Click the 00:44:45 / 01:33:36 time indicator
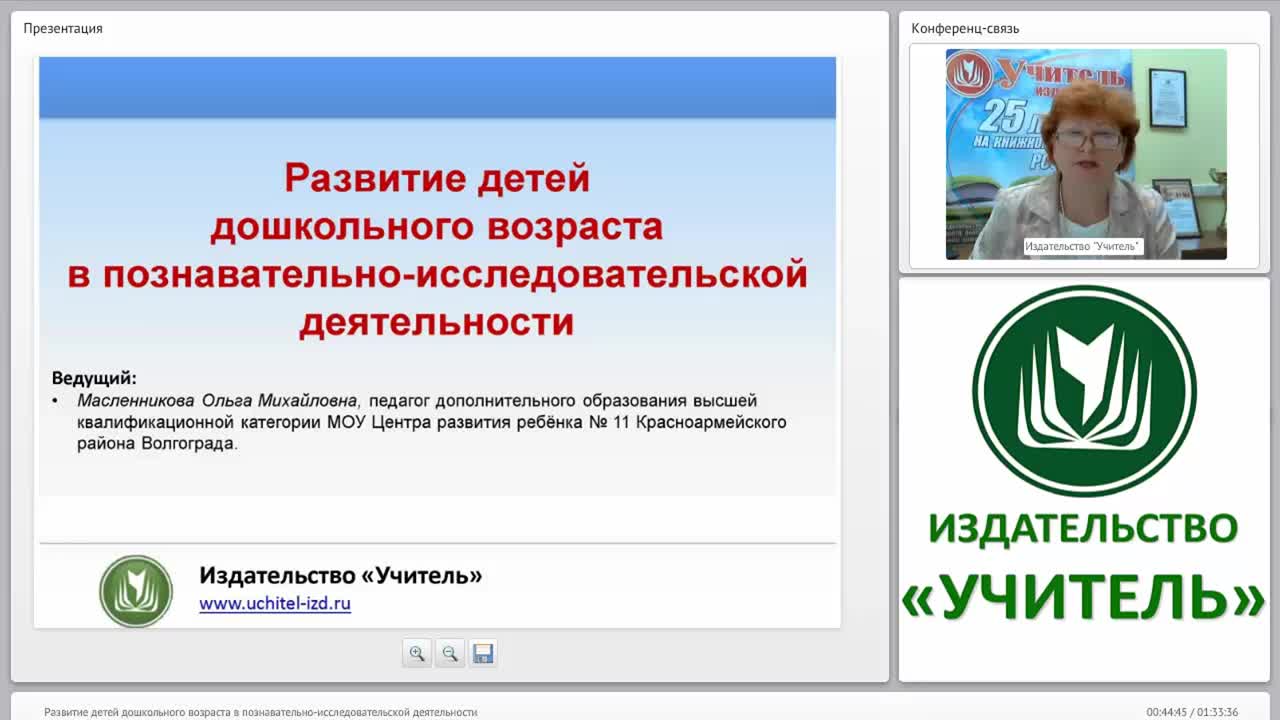1280x720 pixels. (x=1192, y=712)
